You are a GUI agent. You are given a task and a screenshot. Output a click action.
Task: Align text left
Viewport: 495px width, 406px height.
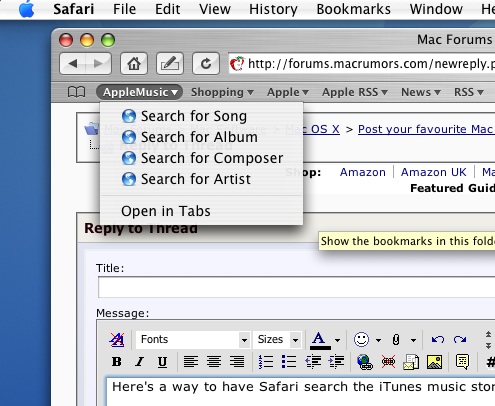[191, 362]
